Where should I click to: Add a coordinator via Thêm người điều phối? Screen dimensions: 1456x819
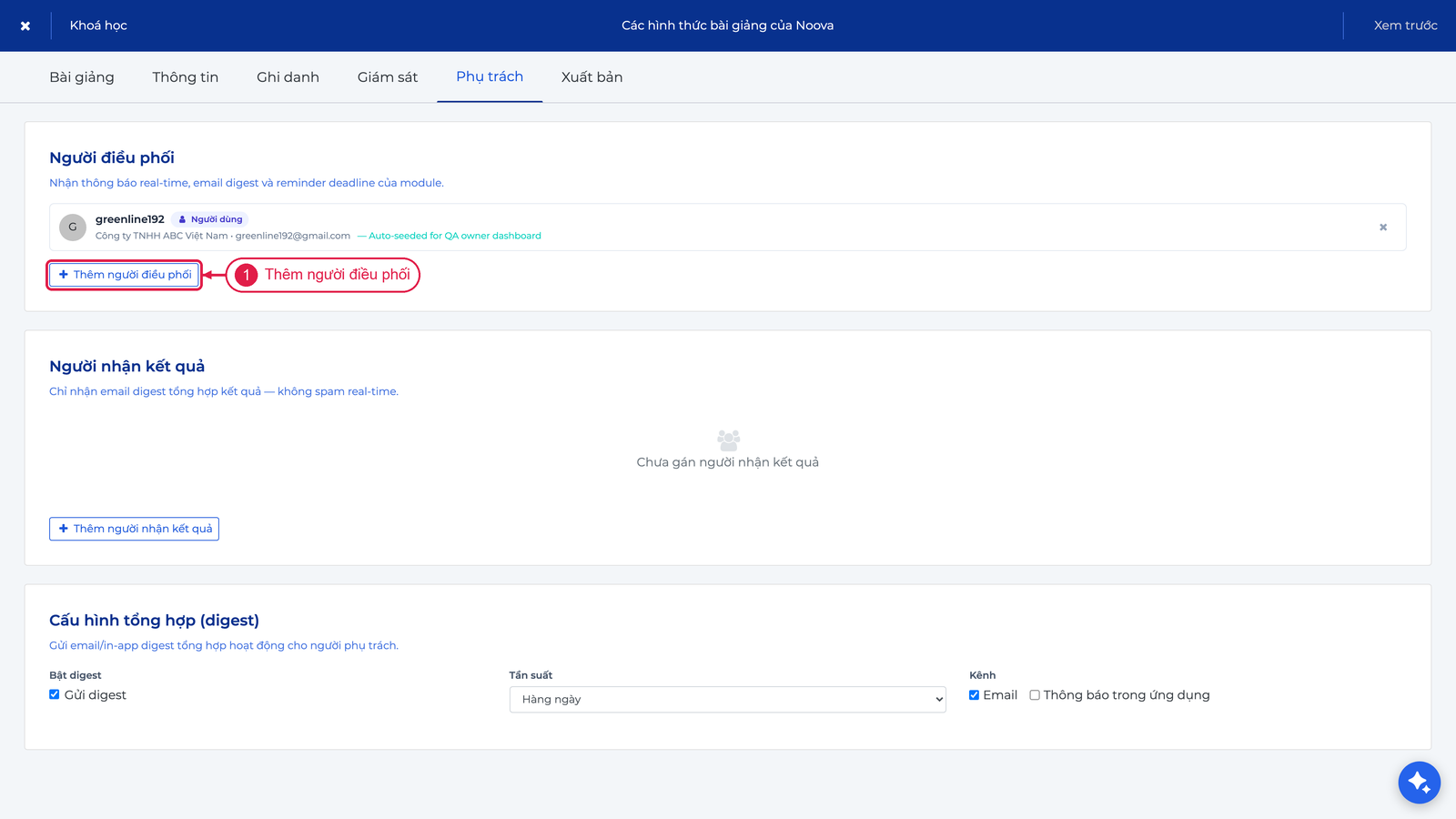[125, 275]
